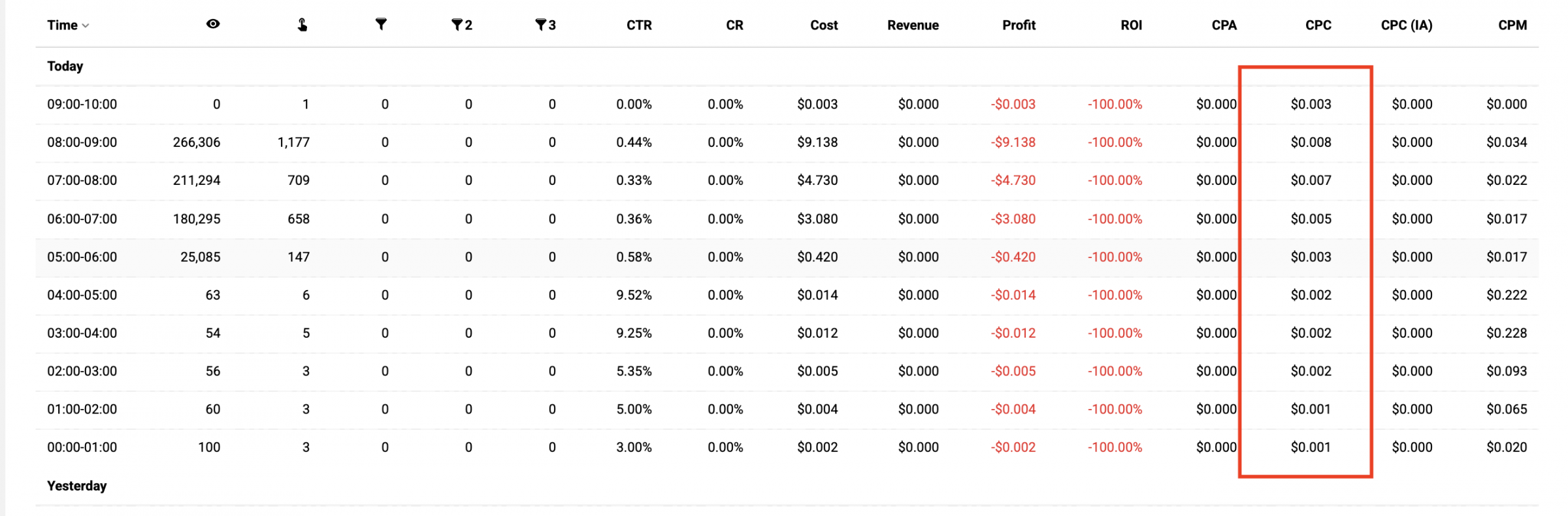The width and height of the screenshot is (1568, 516).
Task: Select the CPM column header
Action: (1512, 25)
